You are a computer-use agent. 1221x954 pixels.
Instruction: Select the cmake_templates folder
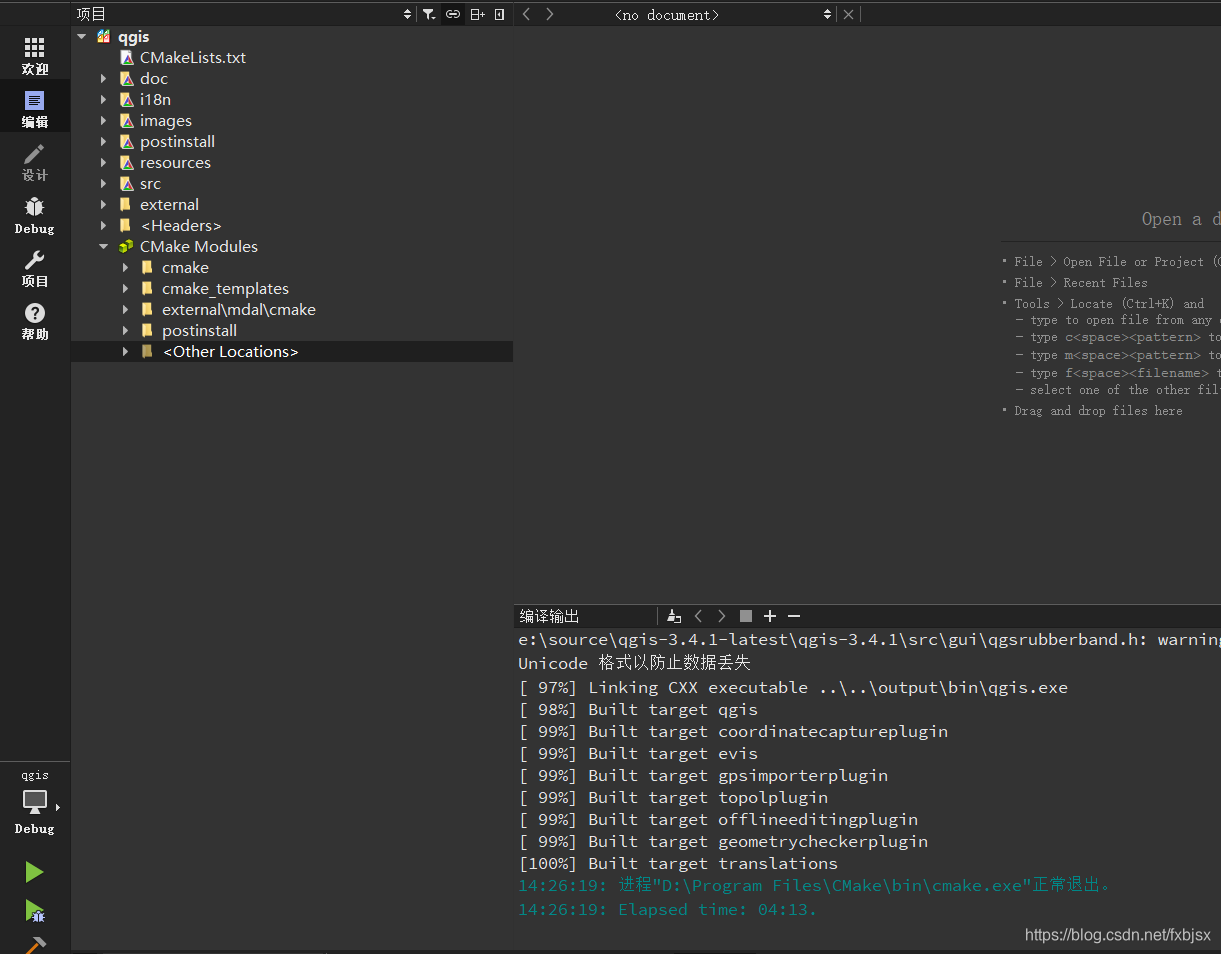click(x=225, y=288)
